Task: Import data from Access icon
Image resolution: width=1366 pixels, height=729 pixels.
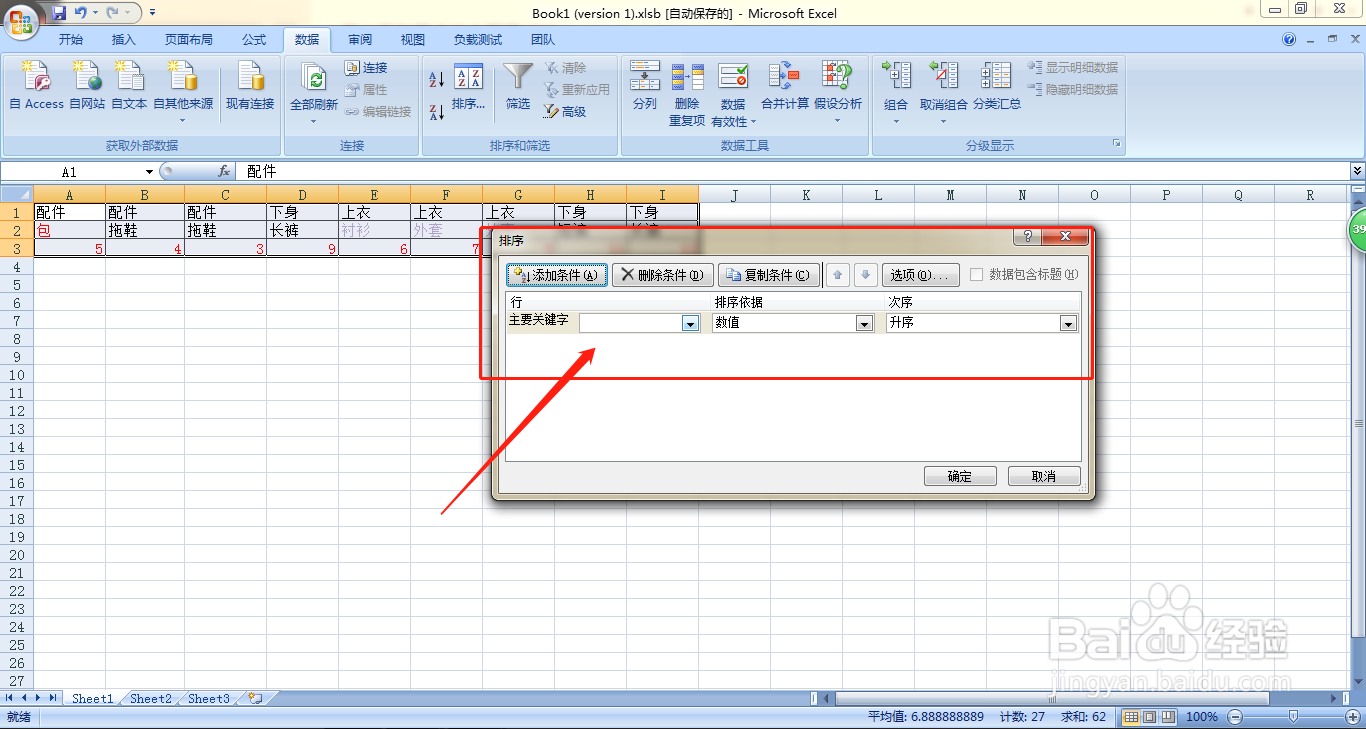Action: (36, 85)
